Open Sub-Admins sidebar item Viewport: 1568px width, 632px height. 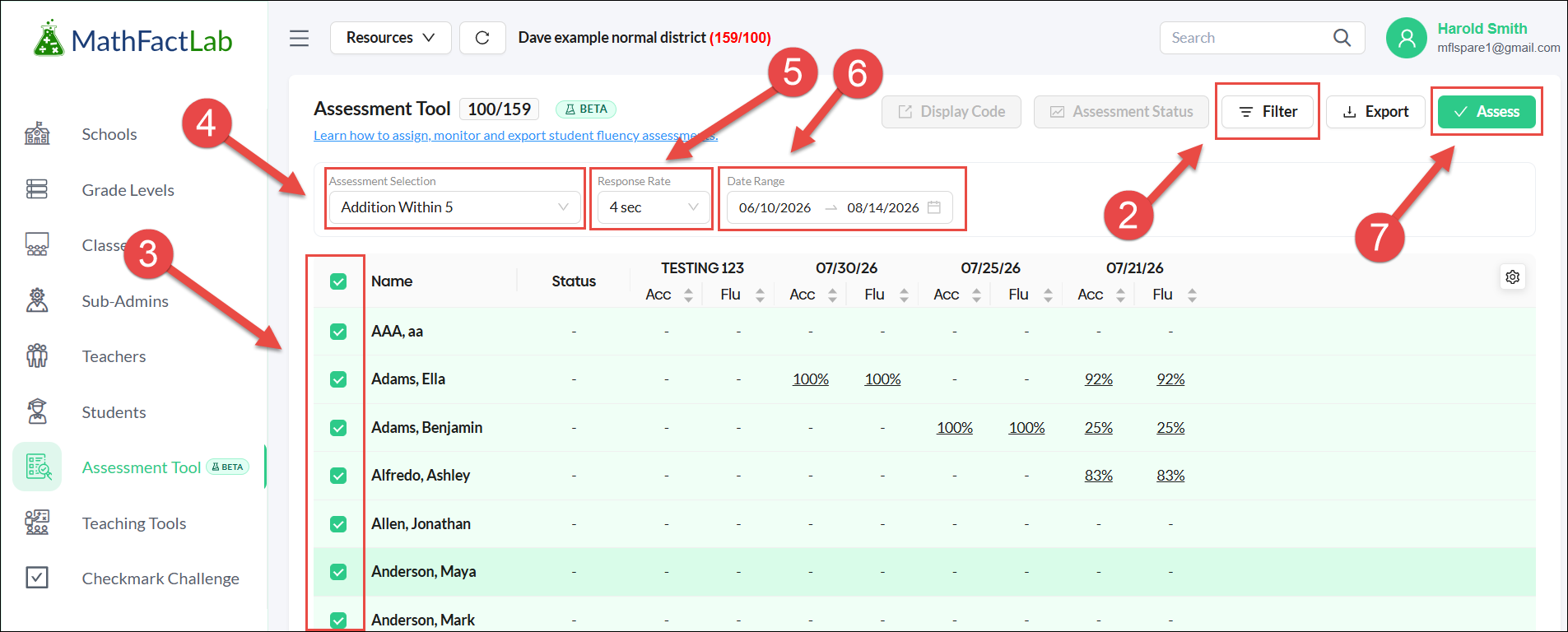125,301
